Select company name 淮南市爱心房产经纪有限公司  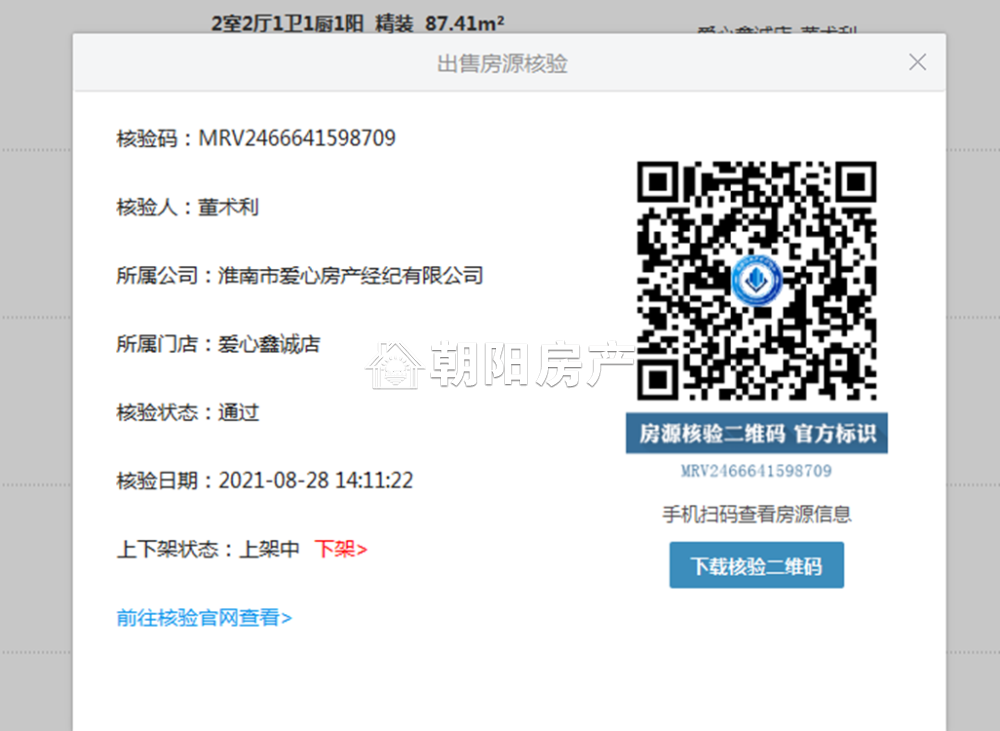351,276
